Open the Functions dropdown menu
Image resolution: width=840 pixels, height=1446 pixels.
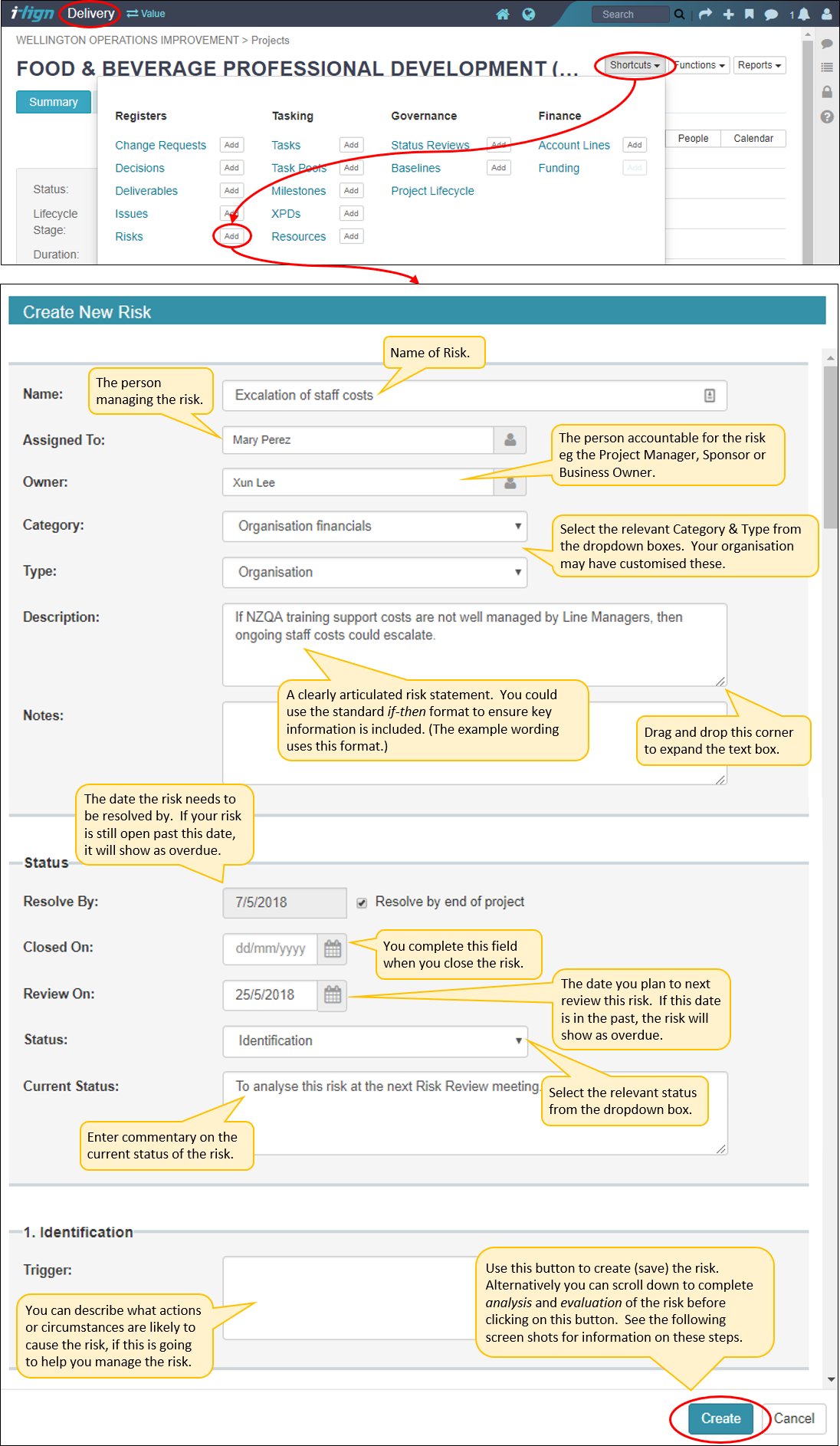coord(698,65)
